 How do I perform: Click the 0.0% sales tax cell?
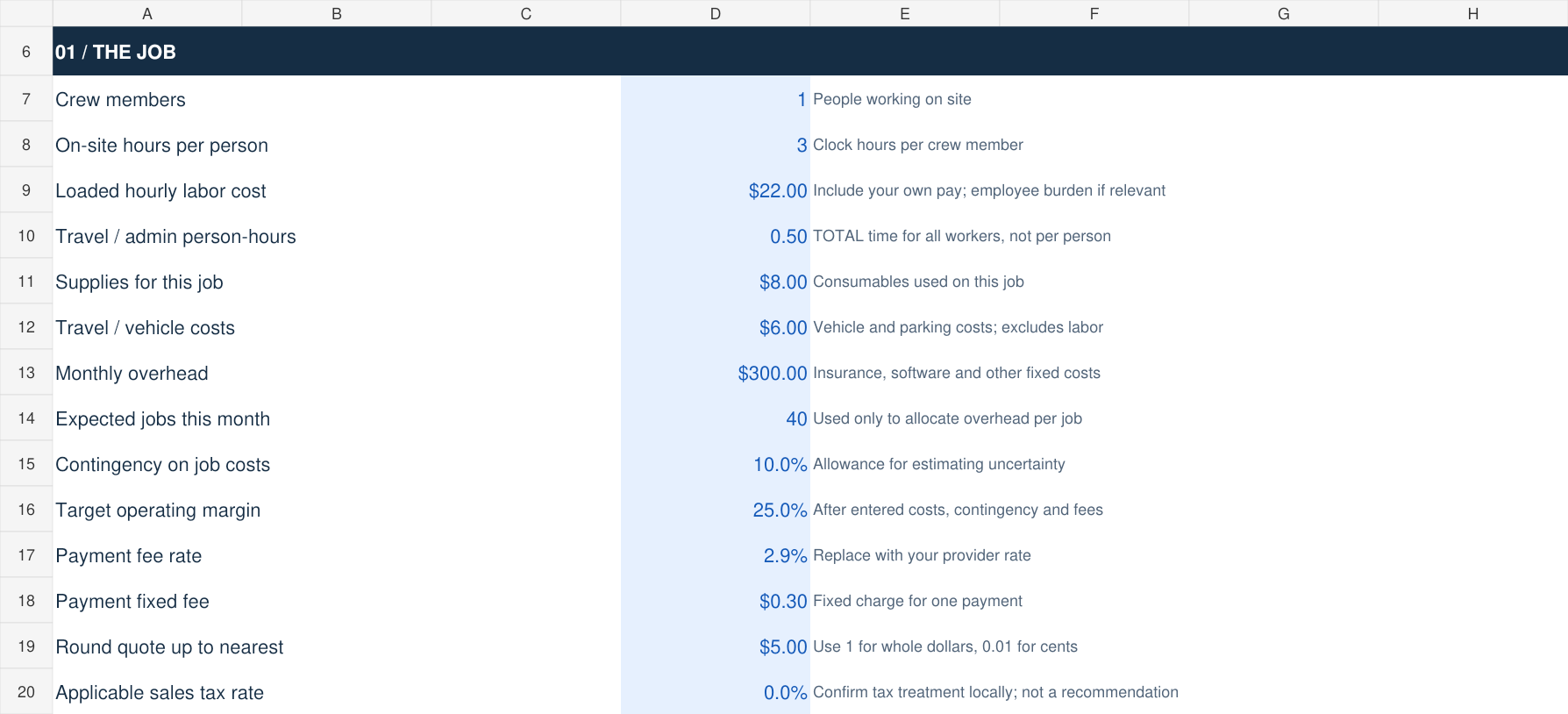tap(716, 692)
